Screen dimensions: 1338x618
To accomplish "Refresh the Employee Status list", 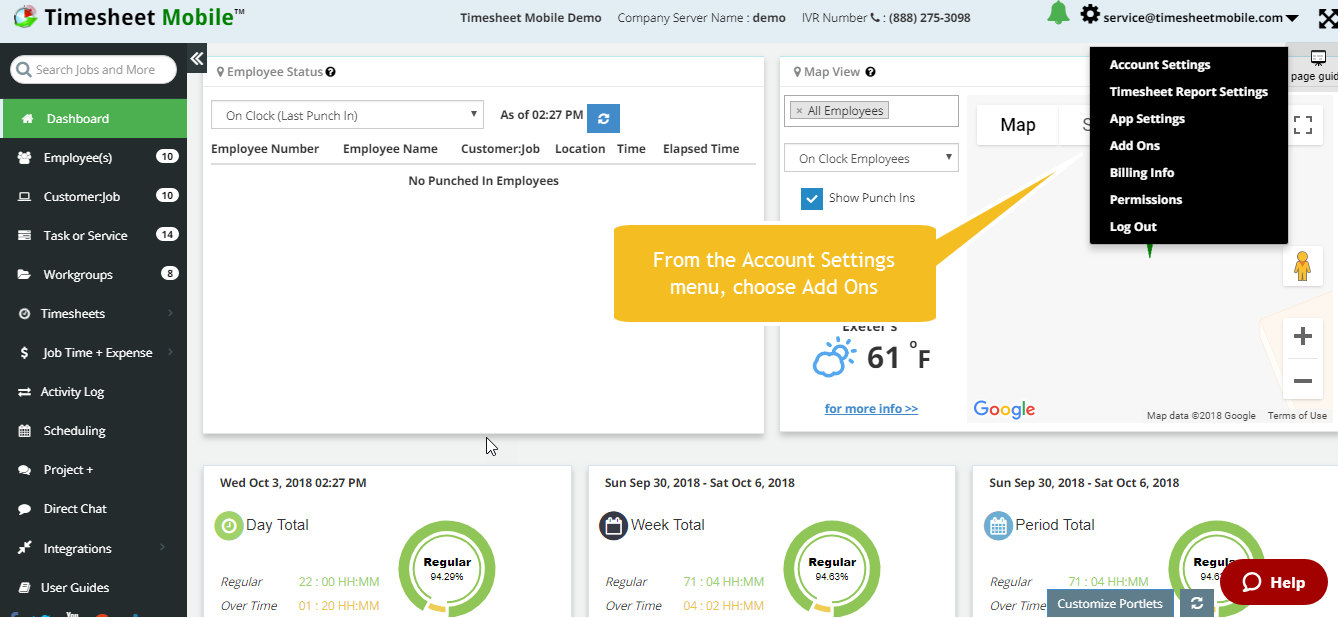I will [603, 118].
